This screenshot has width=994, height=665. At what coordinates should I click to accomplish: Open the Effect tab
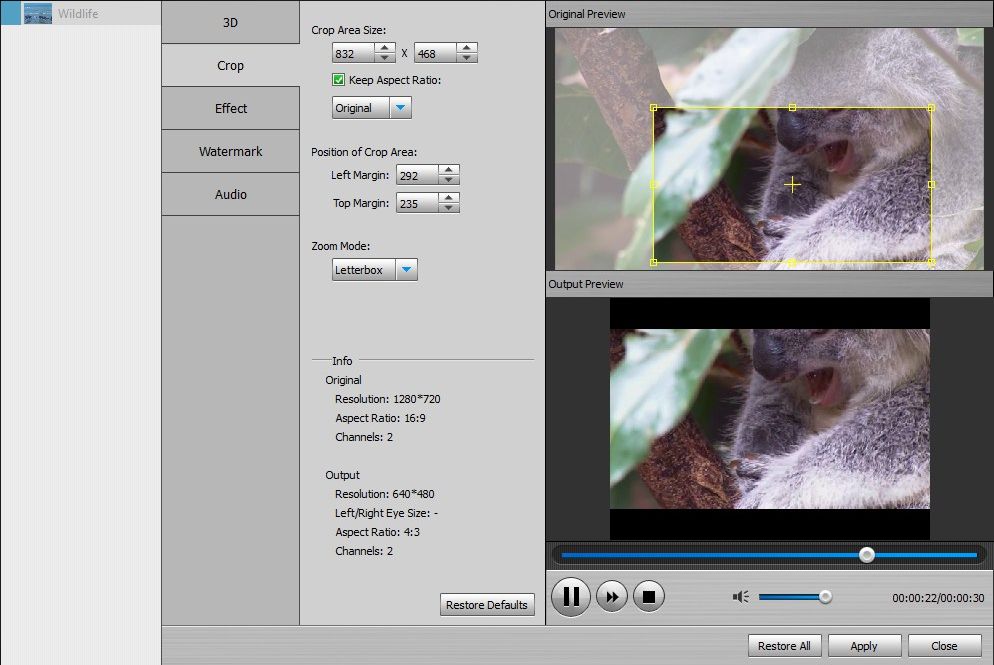tap(230, 108)
